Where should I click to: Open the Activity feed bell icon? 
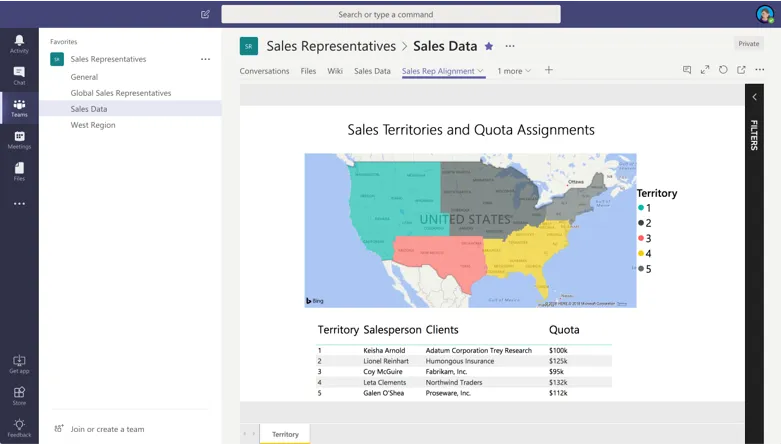(19, 40)
